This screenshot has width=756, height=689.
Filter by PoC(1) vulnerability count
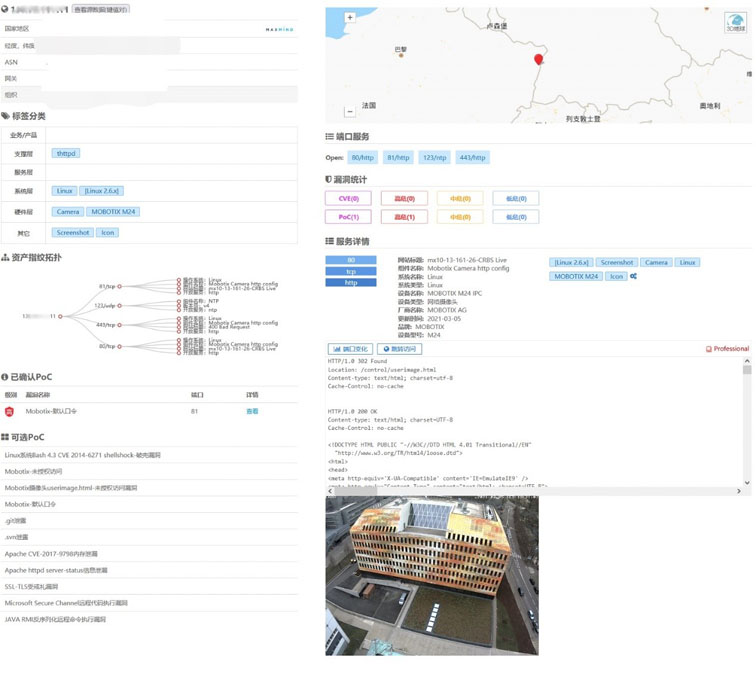(x=349, y=217)
